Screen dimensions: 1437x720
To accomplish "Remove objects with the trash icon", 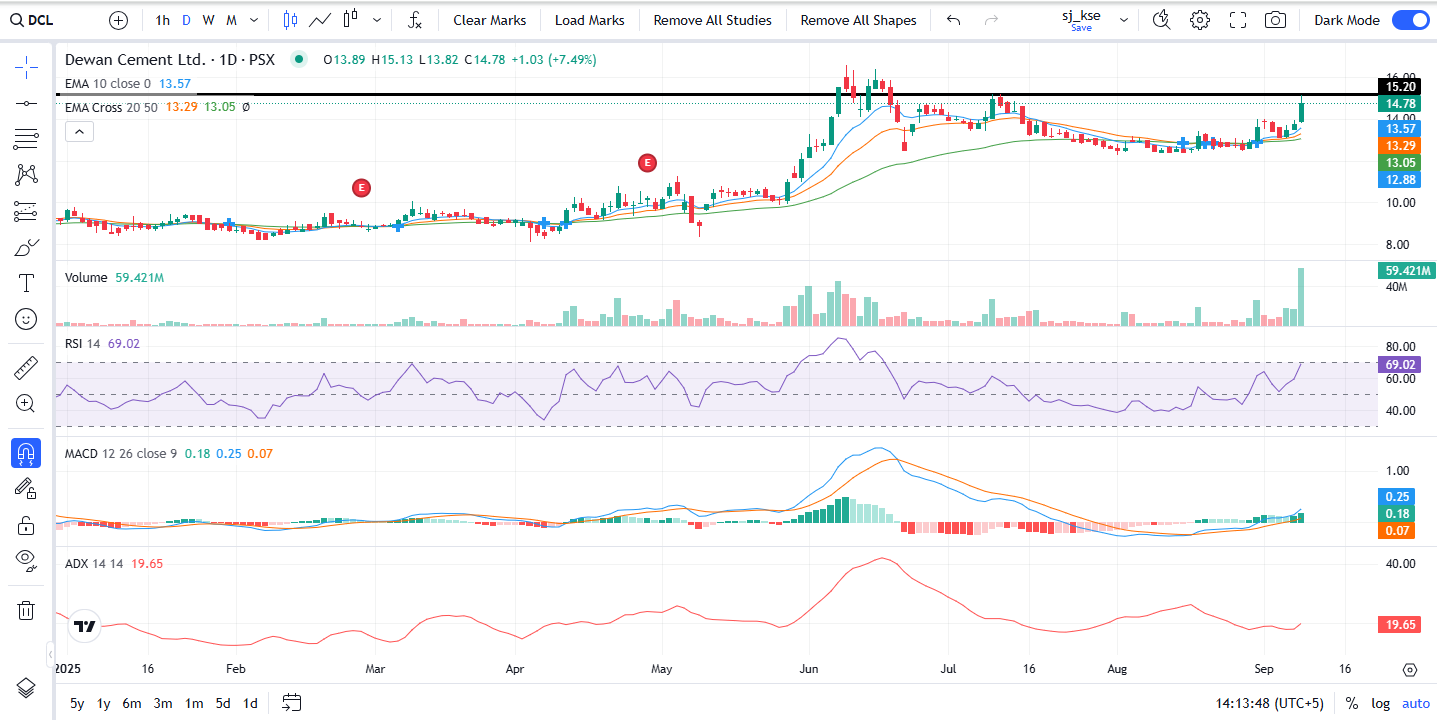I will [x=26, y=610].
